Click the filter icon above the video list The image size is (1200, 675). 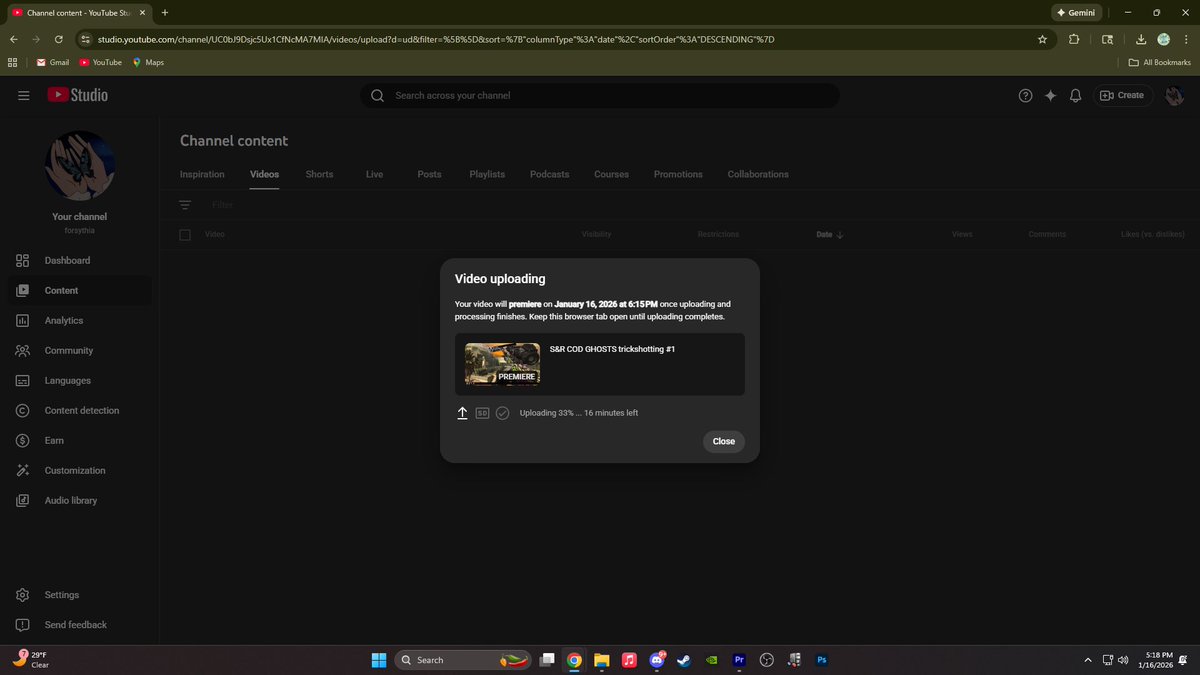[185, 204]
